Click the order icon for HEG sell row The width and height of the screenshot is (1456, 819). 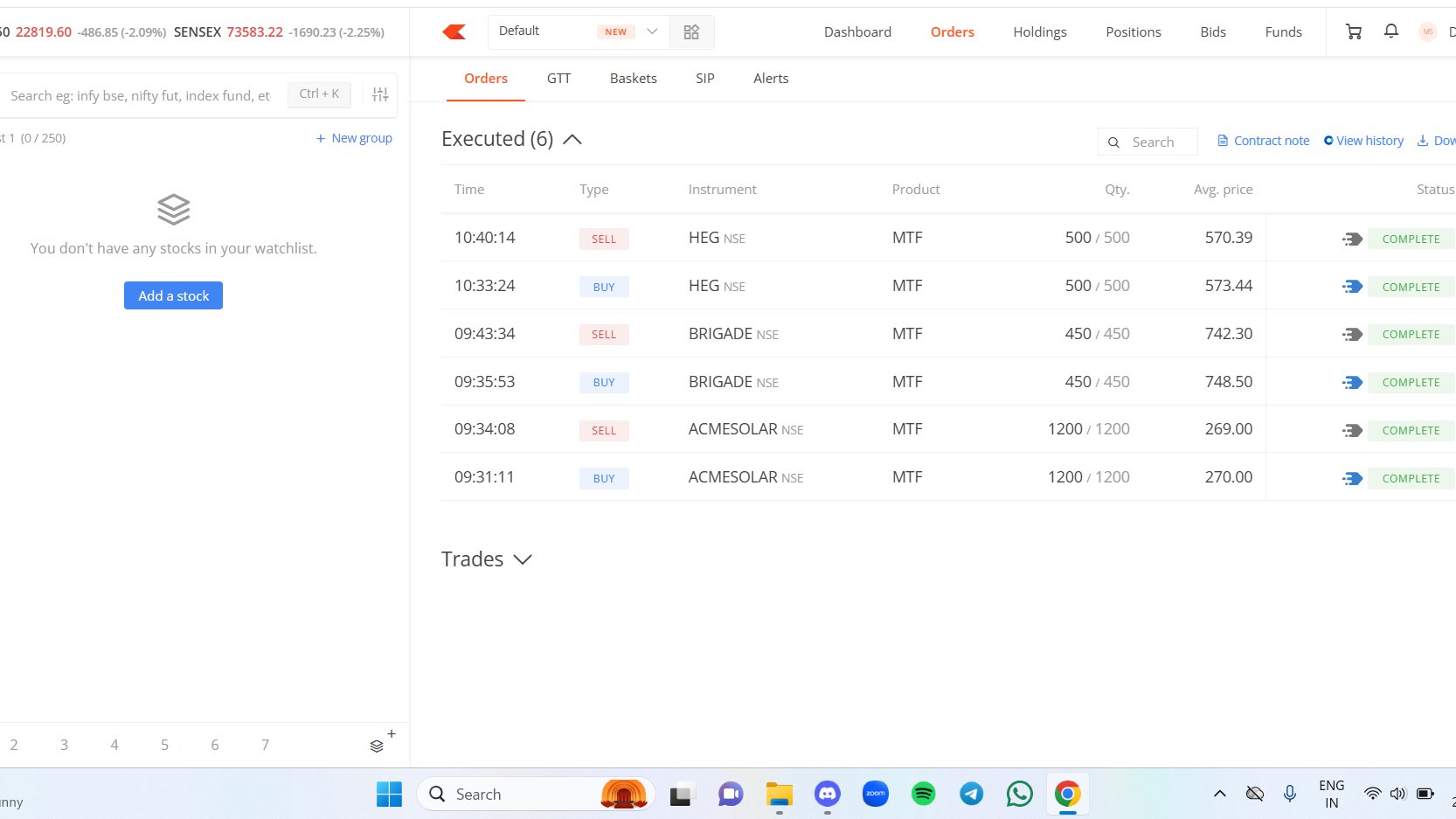[x=1352, y=239]
